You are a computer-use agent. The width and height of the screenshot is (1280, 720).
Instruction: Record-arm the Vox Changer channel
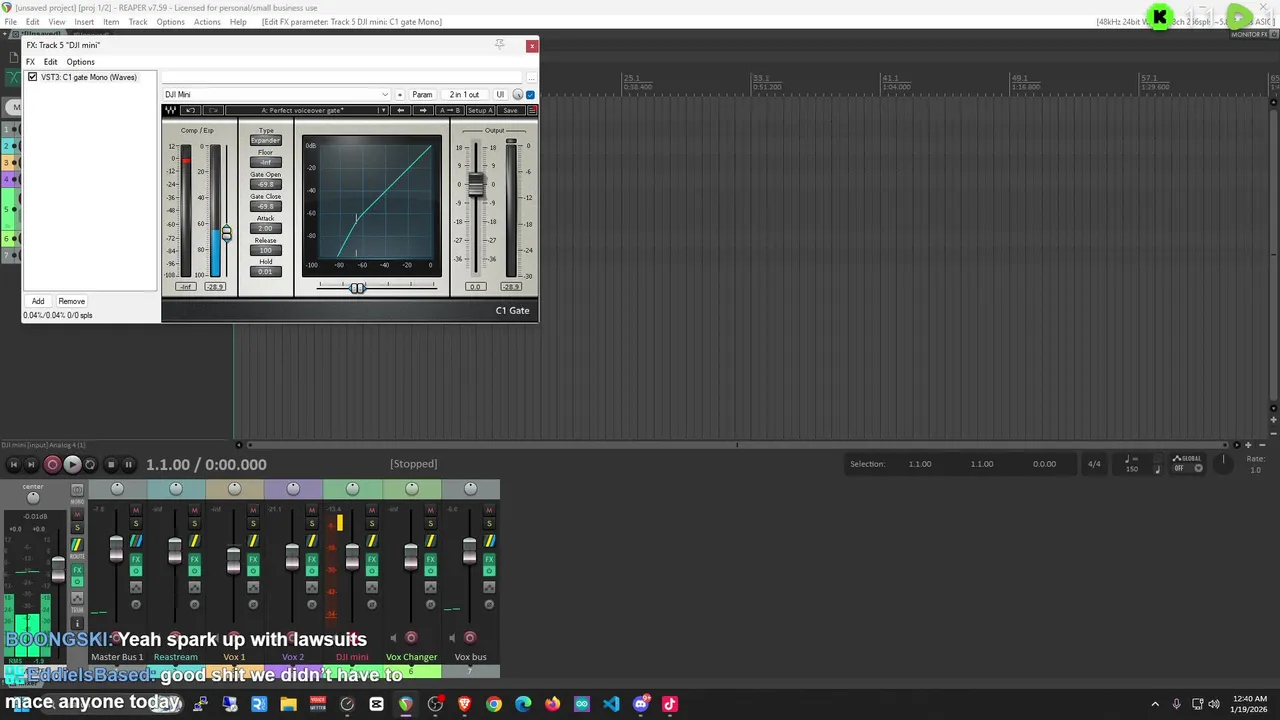pyautogui.click(x=411, y=637)
